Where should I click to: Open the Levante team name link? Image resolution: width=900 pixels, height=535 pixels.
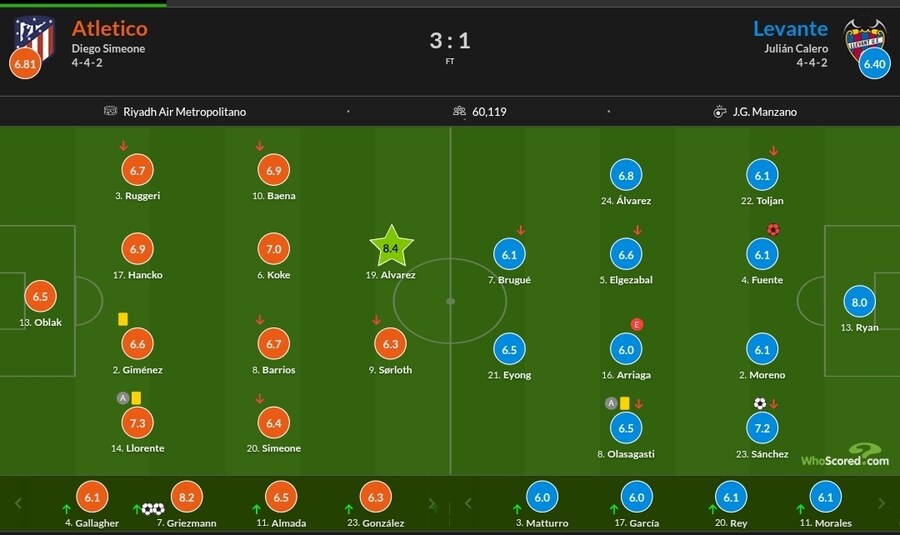790,28
